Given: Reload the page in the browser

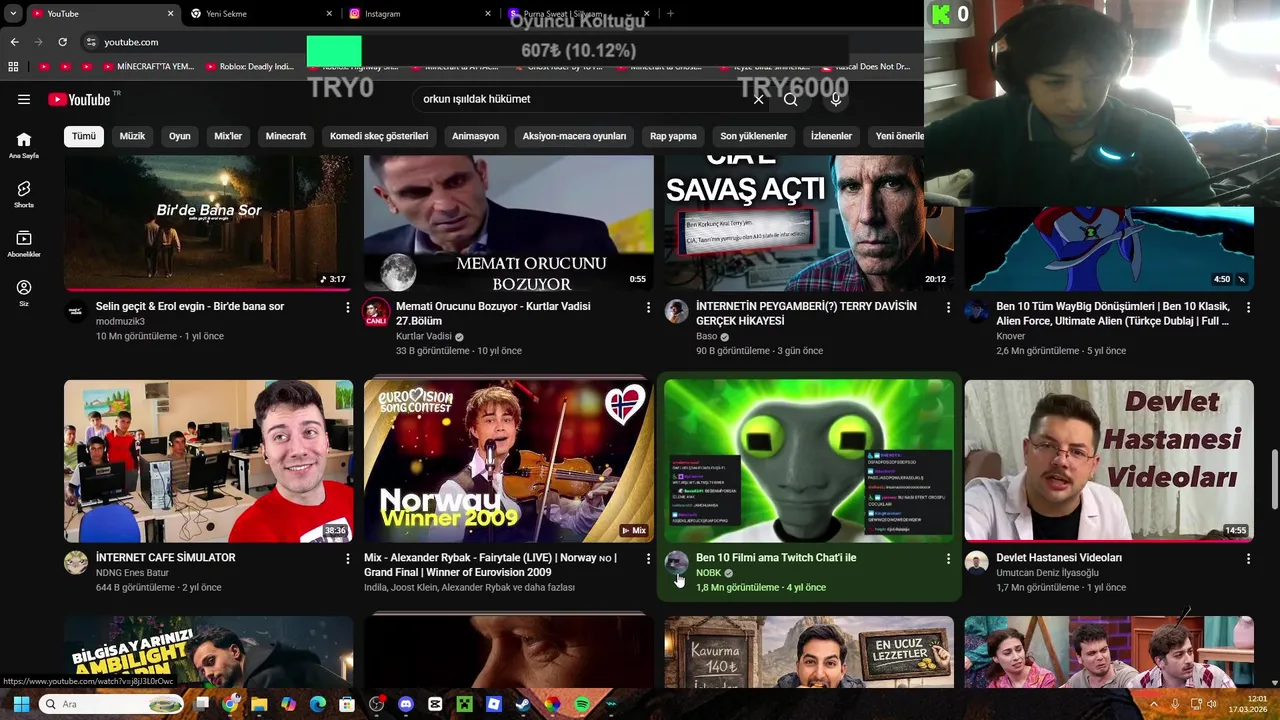Looking at the screenshot, I should (x=62, y=42).
